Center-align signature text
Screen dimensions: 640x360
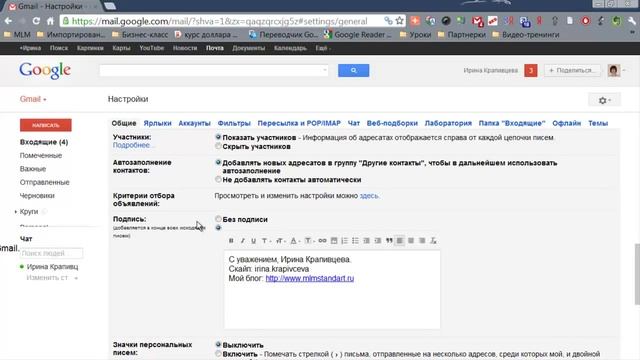[411, 241]
